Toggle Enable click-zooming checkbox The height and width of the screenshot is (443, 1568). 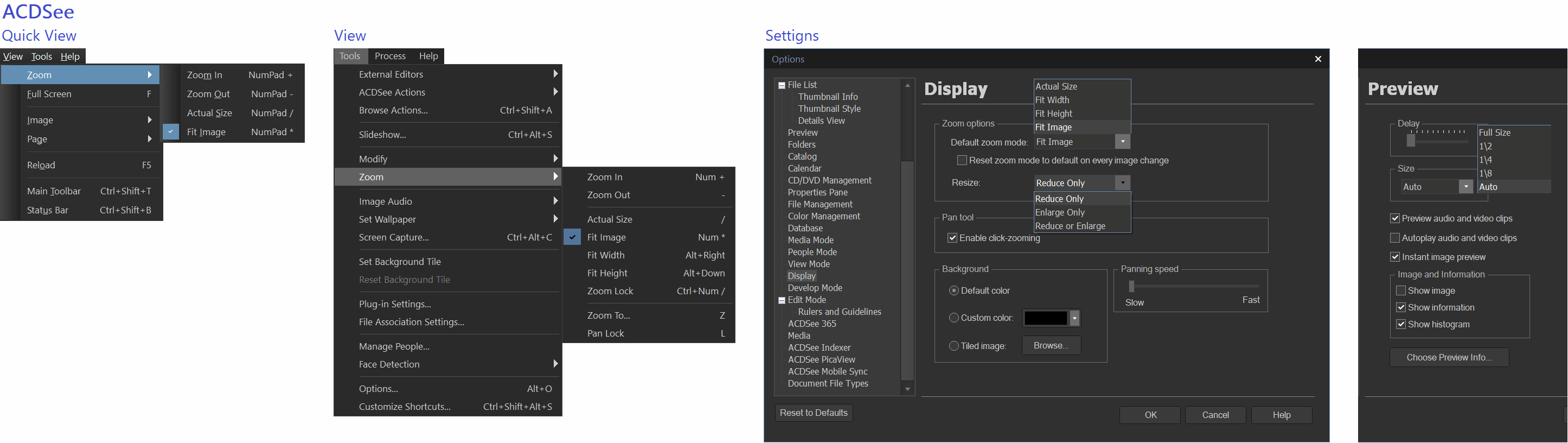point(952,238)
